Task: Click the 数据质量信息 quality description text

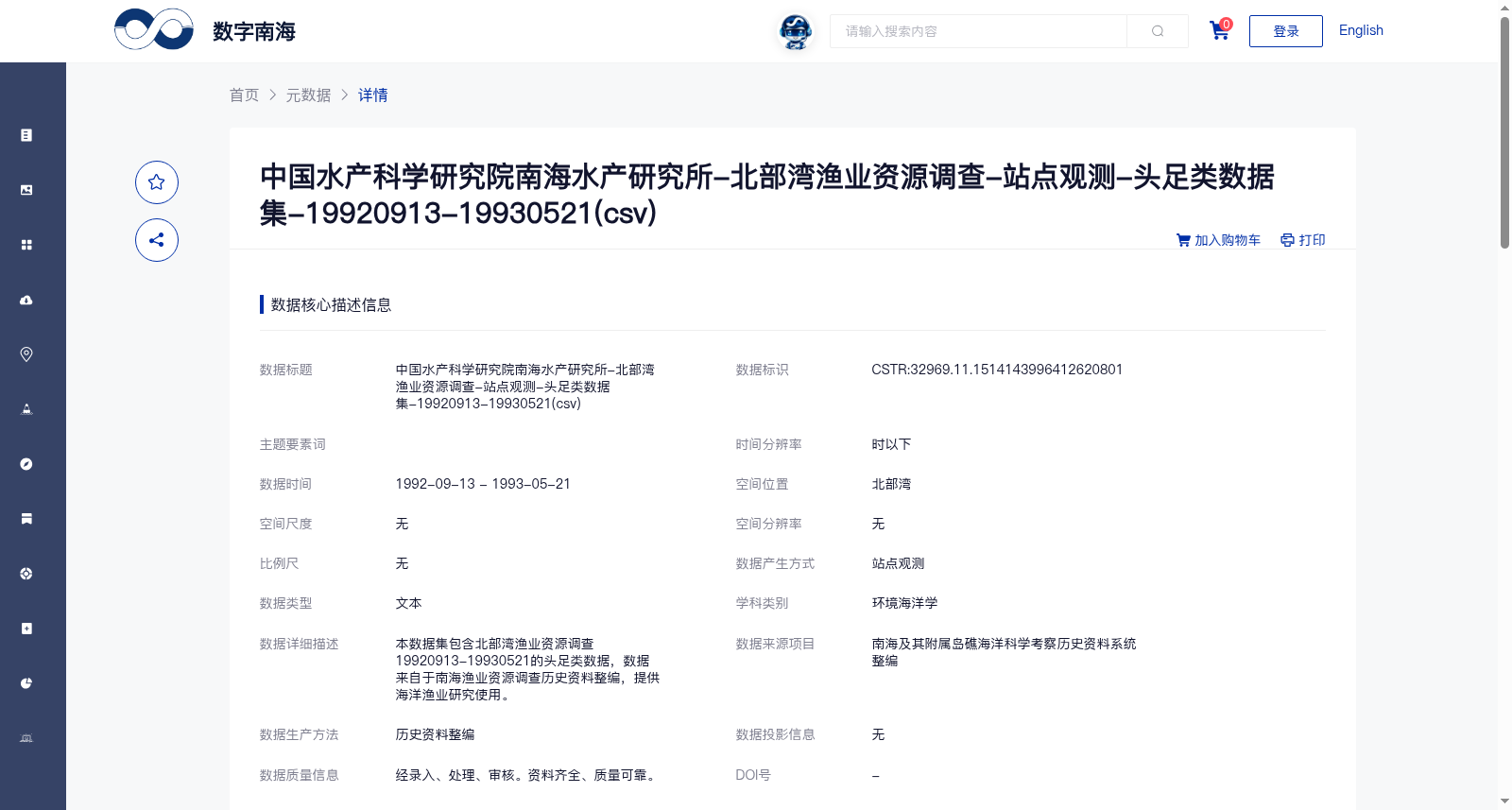Action: 527,775
